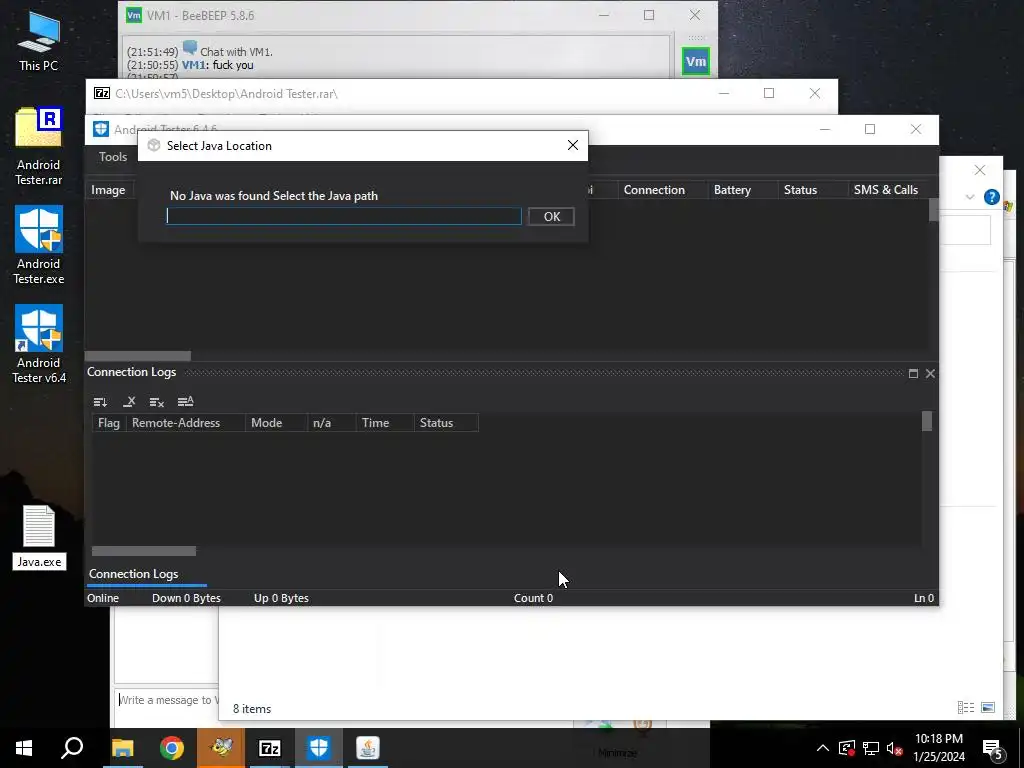This screenshot has width=1024, height=768.
Task: Open Google Chrome from taskbar
Action: 172,748
